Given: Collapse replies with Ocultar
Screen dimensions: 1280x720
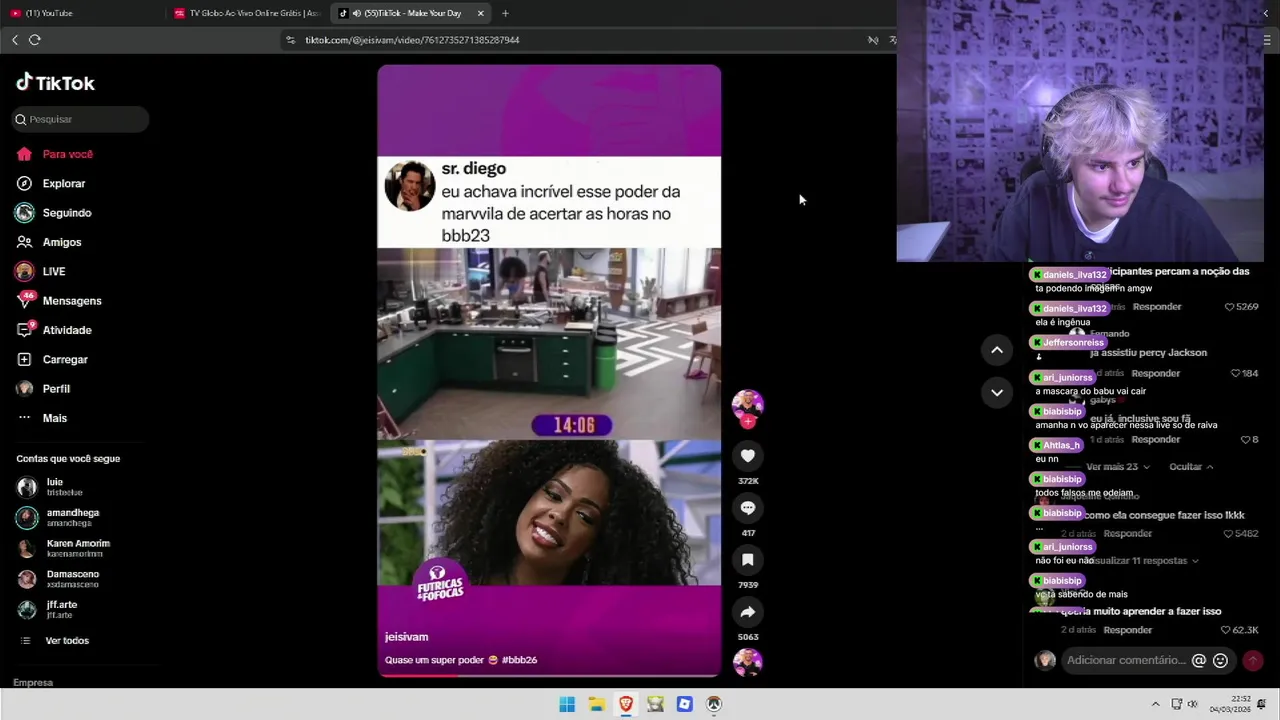Looking at the screenshot, I should [1191, 467].
